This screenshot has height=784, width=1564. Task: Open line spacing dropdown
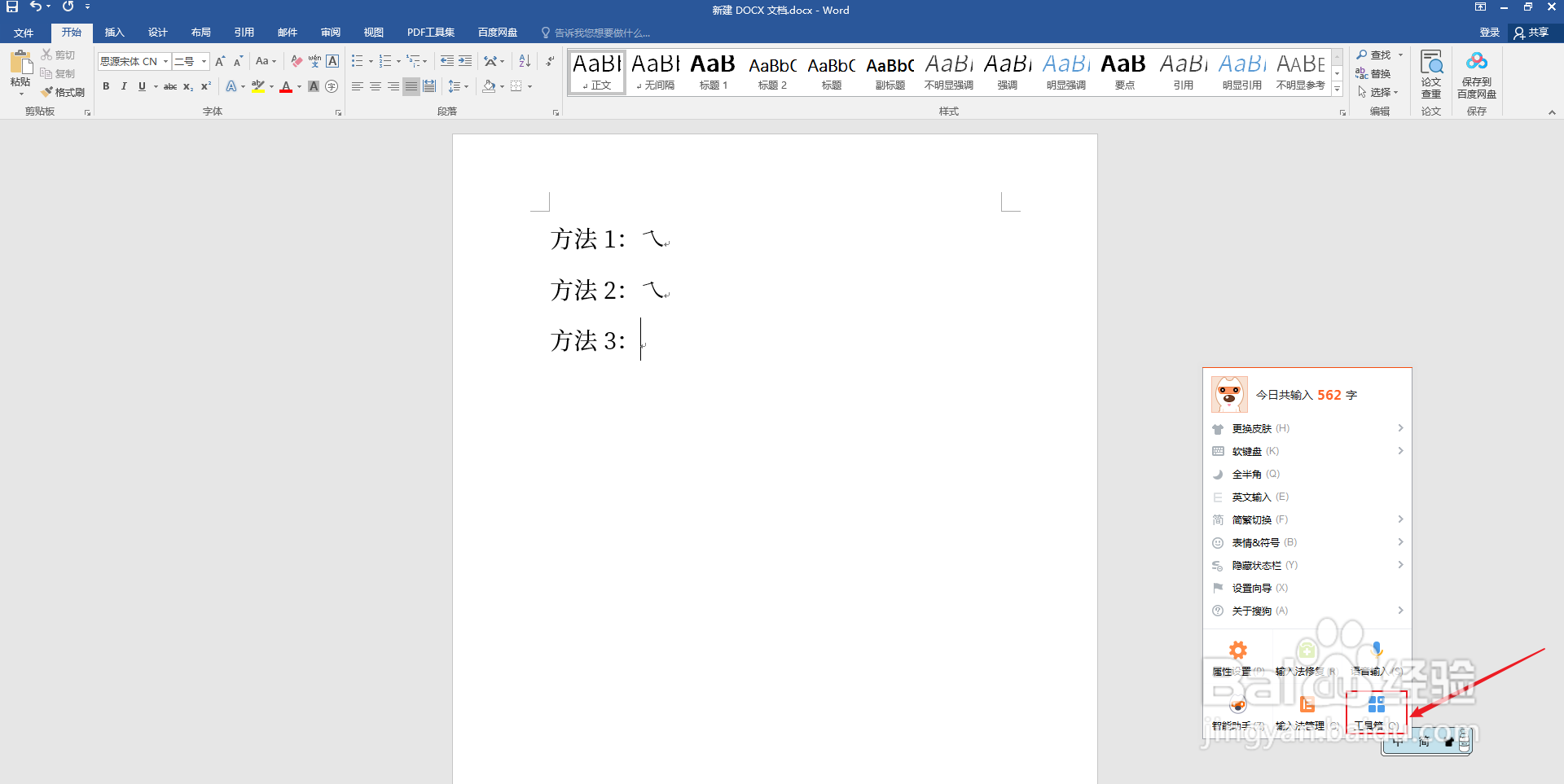click(x=458, y=86)
